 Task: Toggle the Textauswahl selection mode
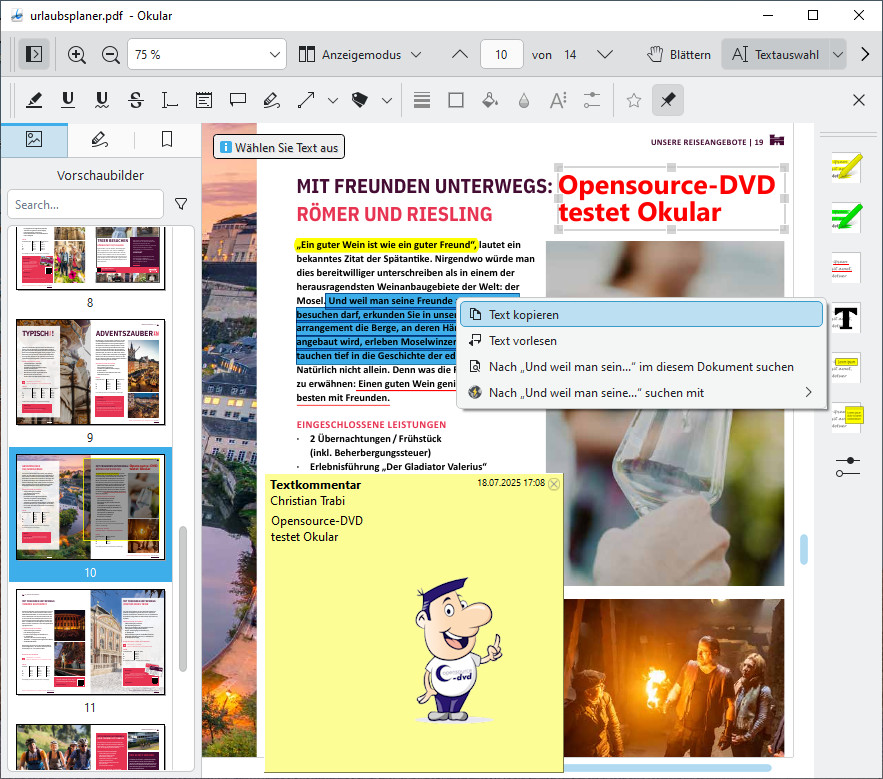pos(774,54)
